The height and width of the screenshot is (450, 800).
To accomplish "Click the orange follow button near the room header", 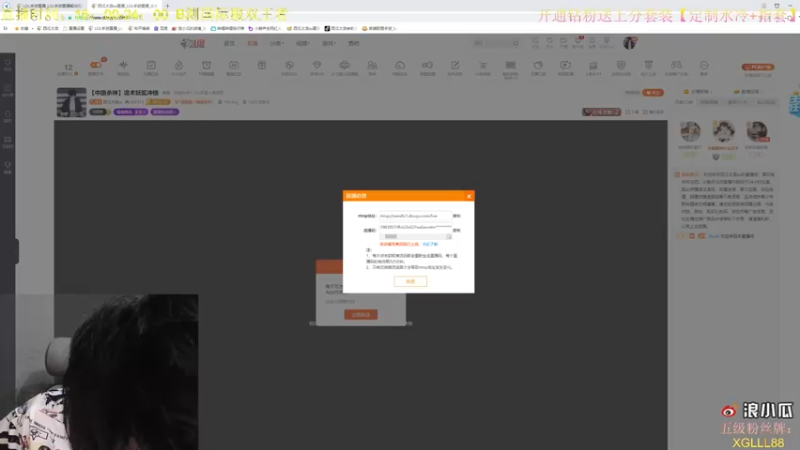I will [653, 92].
